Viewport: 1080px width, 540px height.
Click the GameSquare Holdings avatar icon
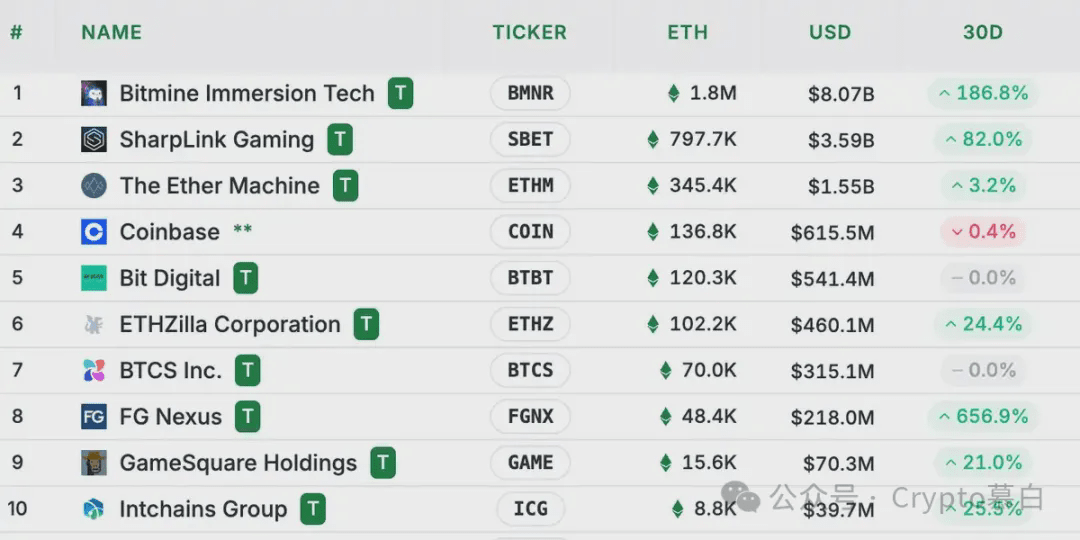94,462
